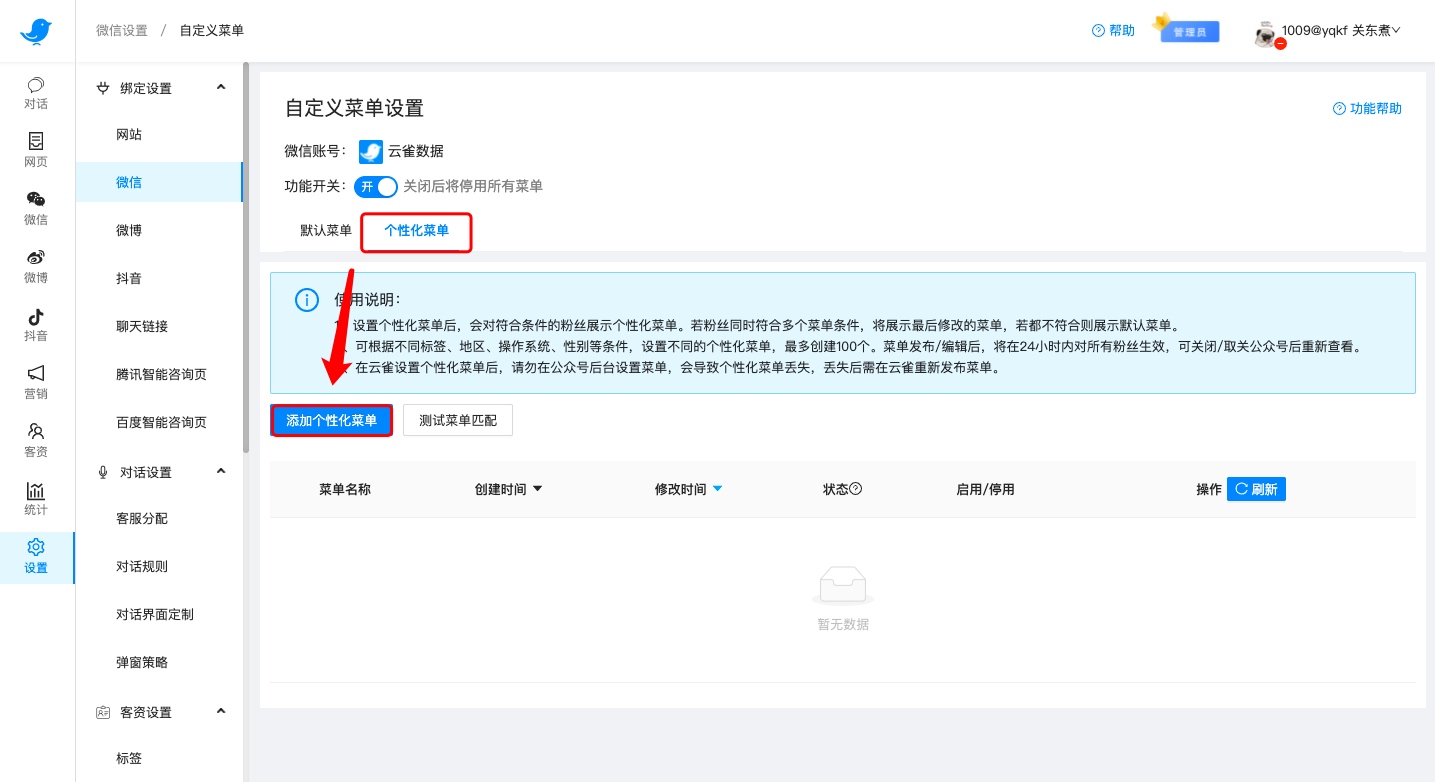Switch to the 个性化菜单 tab
Viewport: 1435px width, 782px height.
[416, 229]
